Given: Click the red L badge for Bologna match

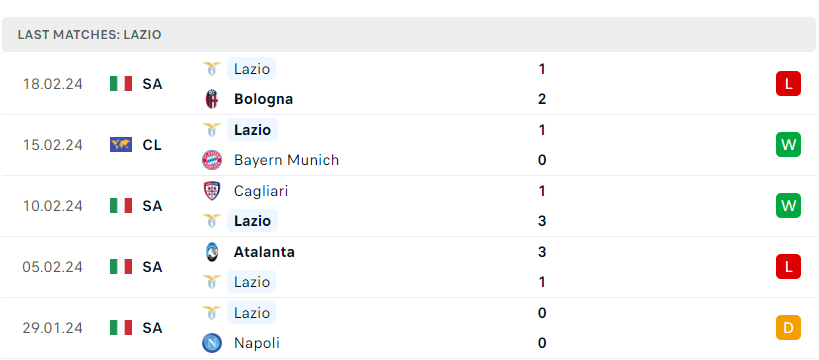Looking at the screenshot, I should (788, 84).
